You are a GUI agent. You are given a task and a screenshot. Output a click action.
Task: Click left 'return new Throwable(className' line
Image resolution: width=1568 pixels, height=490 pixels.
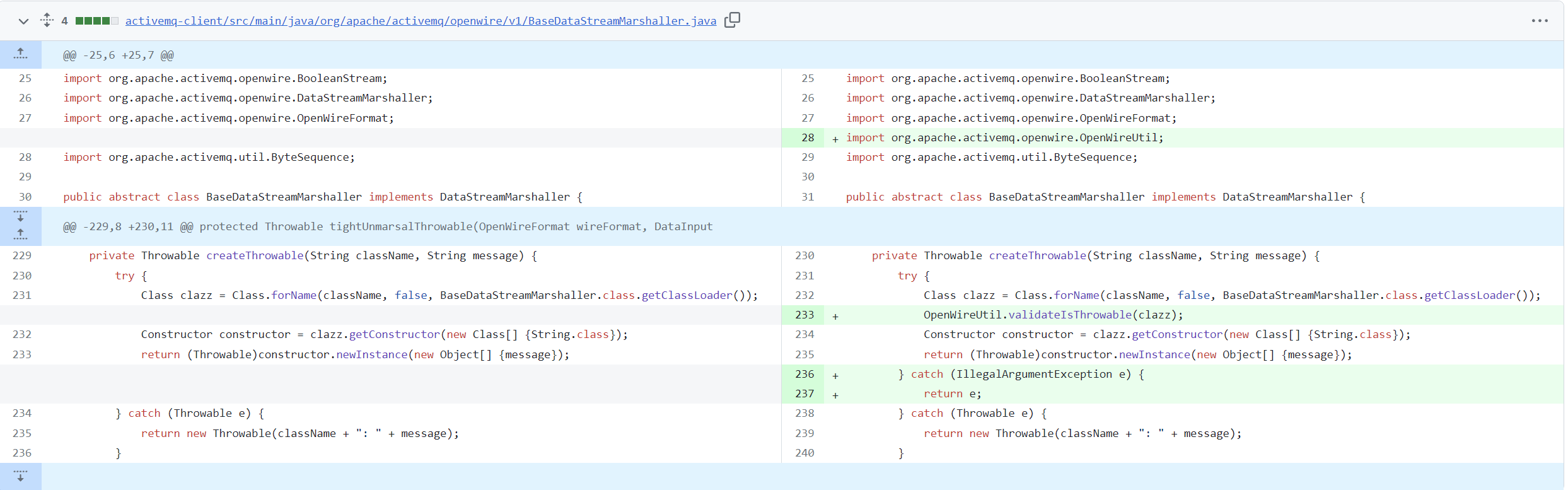(x=299, y=433)
